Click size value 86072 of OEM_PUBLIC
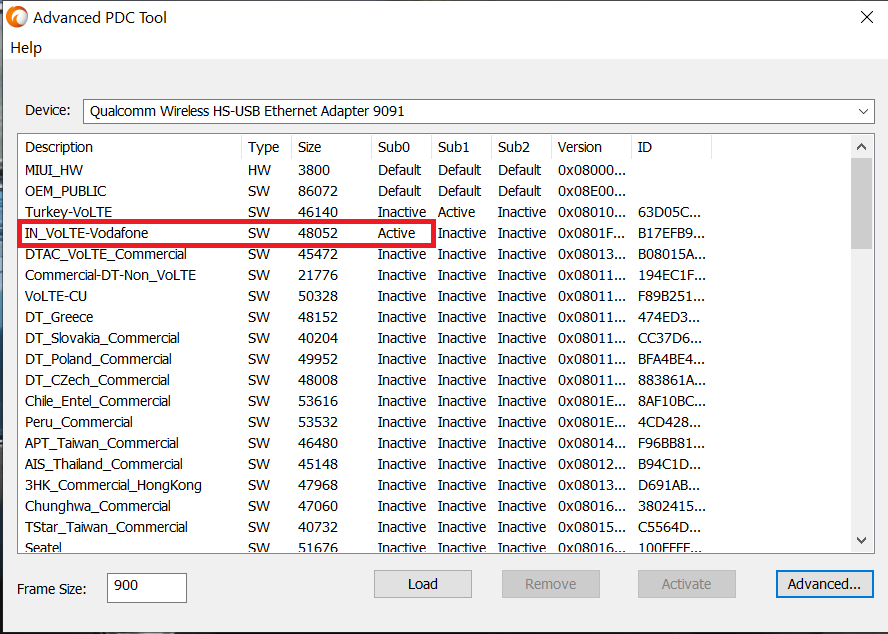Viewport: 888px width, 634px height. tap(318, 191)
